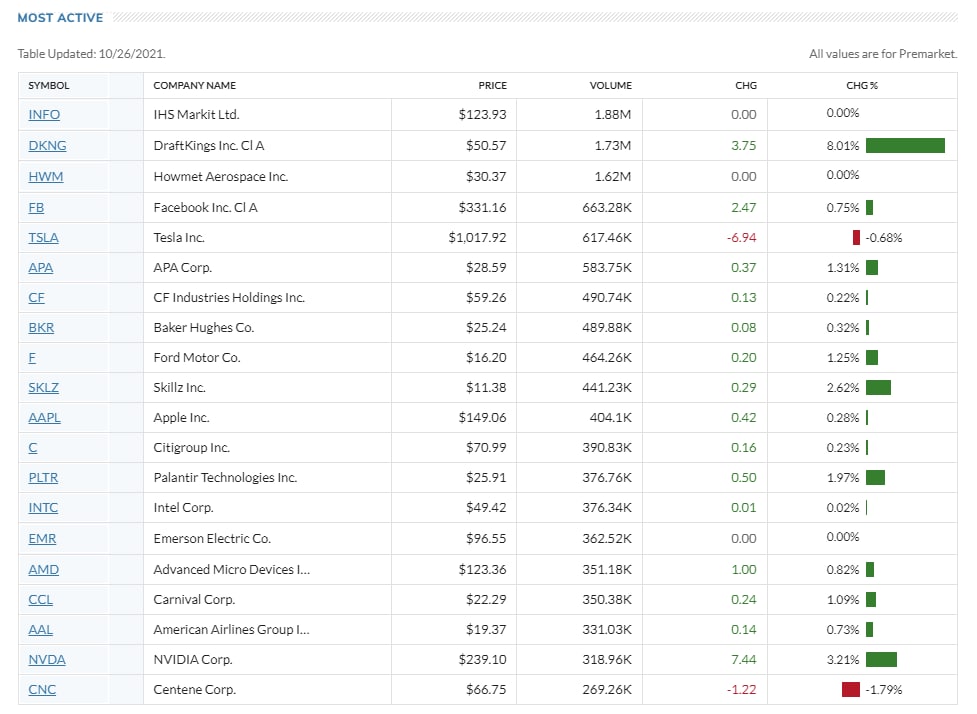Click the -6.94 change value for Tesla
Image resolution: width=977 pixels, height=714 pixels.
click(x=741, y=238)
